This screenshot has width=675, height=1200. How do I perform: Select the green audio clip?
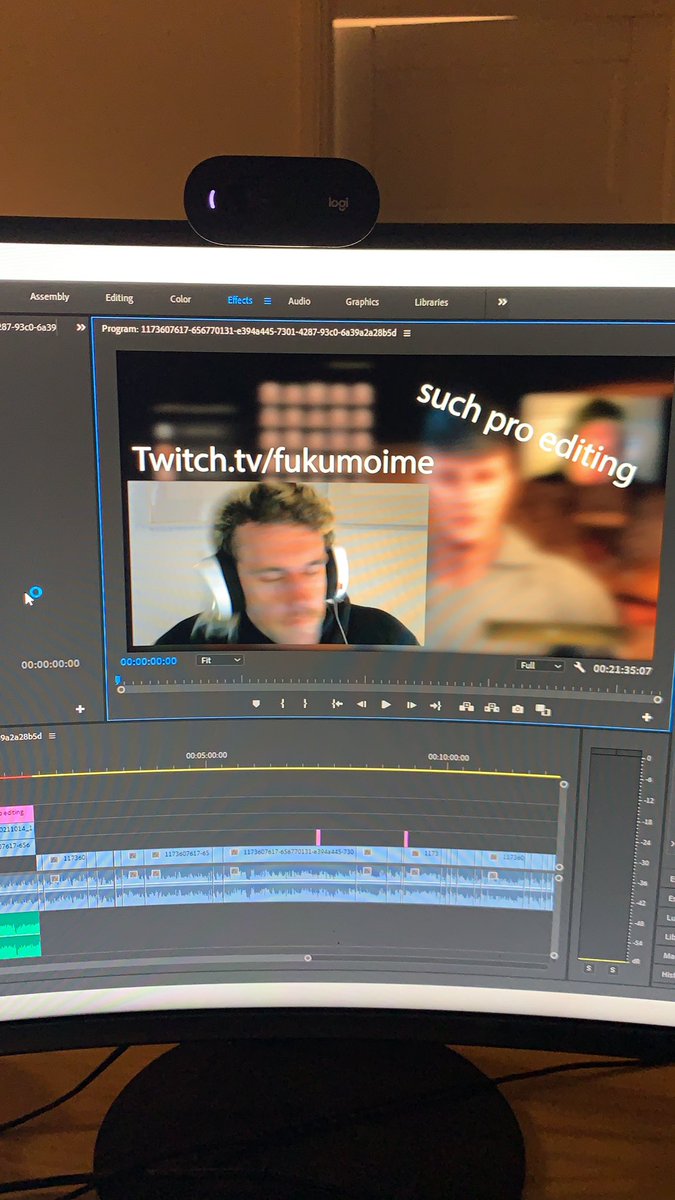(x=20, y=934)
